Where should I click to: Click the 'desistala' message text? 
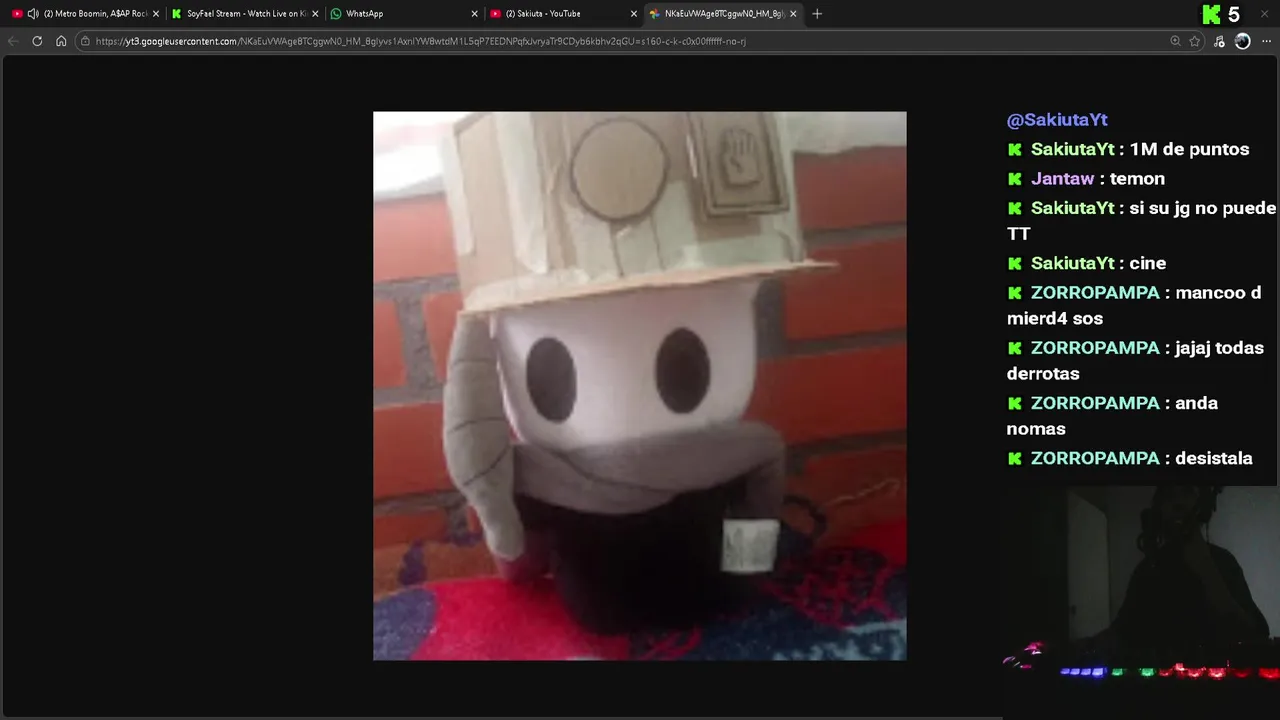click(x=1214, y=458)
